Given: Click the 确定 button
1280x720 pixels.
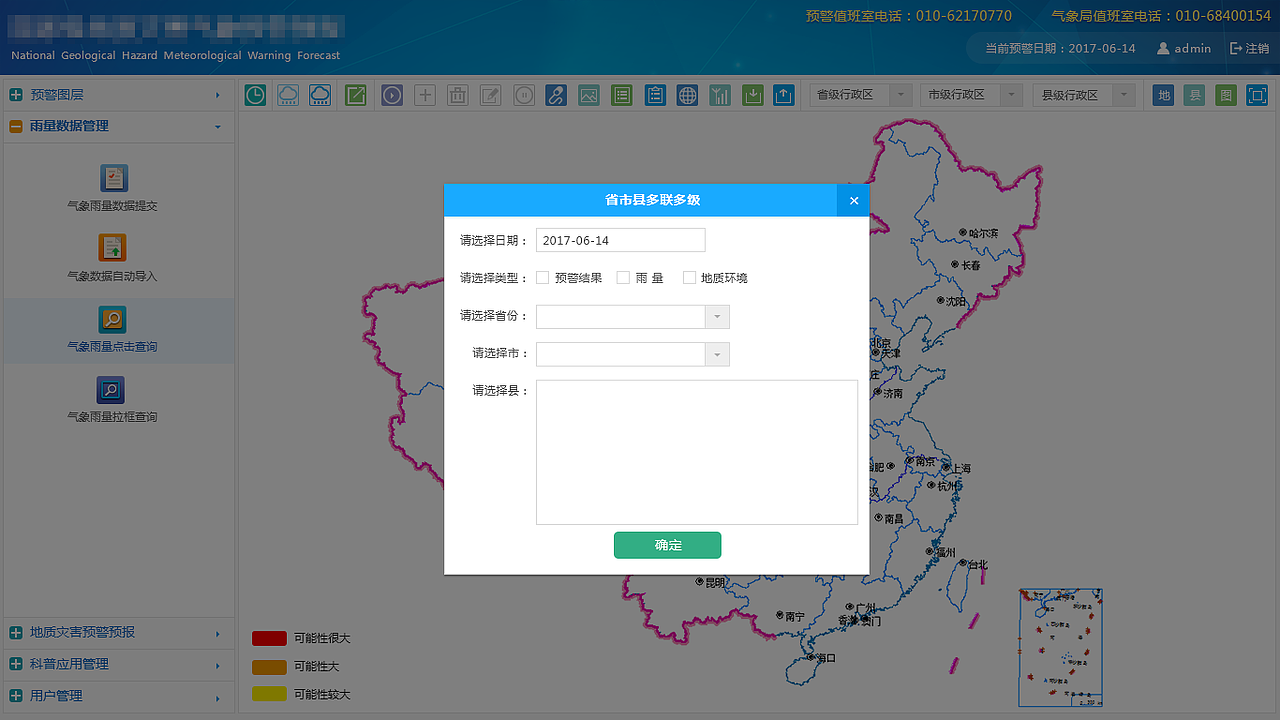Looking at the screenshot, I should [667, 545].
